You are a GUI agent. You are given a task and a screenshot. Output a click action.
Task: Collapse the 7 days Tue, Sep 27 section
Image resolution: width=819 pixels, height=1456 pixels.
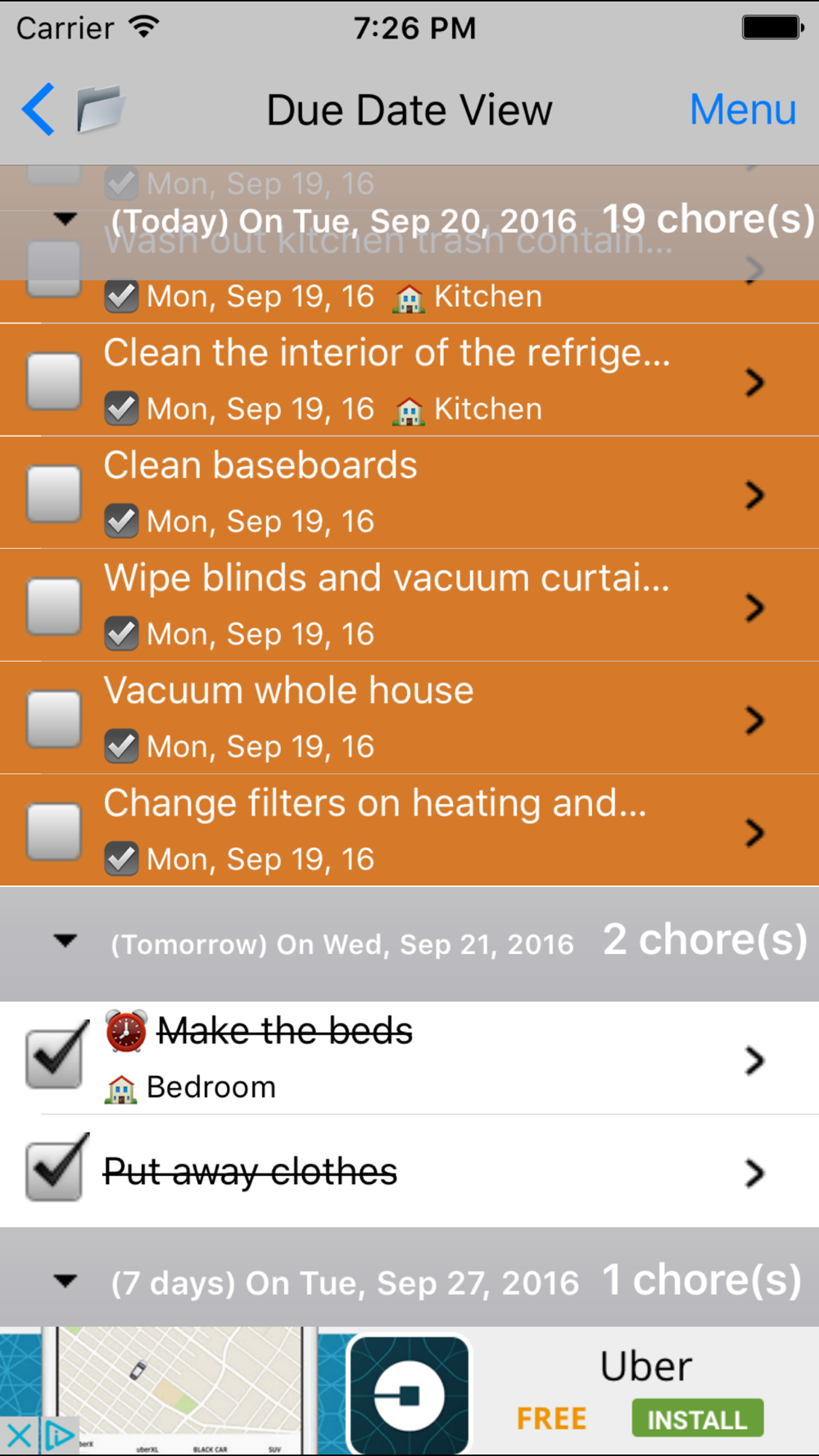tap(66, 1280)
